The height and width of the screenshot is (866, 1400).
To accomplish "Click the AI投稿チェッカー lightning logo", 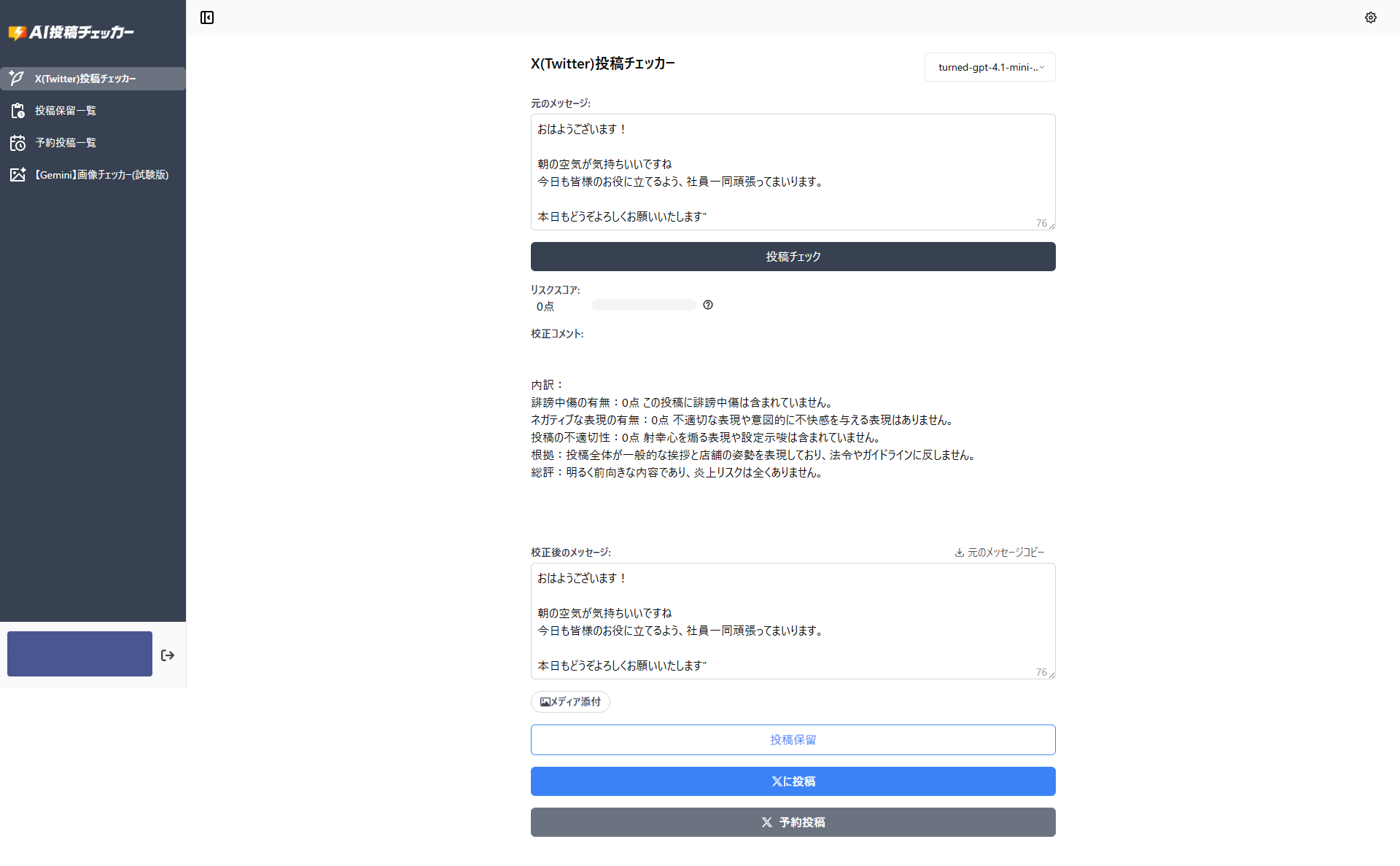I will 16,32.
